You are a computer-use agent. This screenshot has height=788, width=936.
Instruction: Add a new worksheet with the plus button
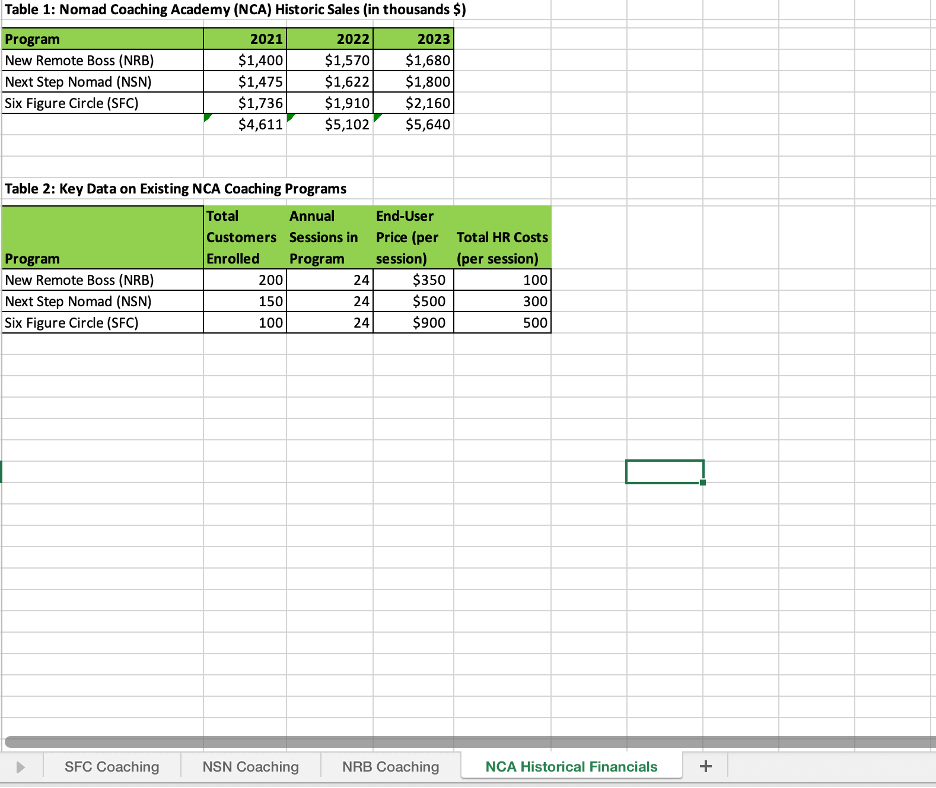tap(705, 766)
